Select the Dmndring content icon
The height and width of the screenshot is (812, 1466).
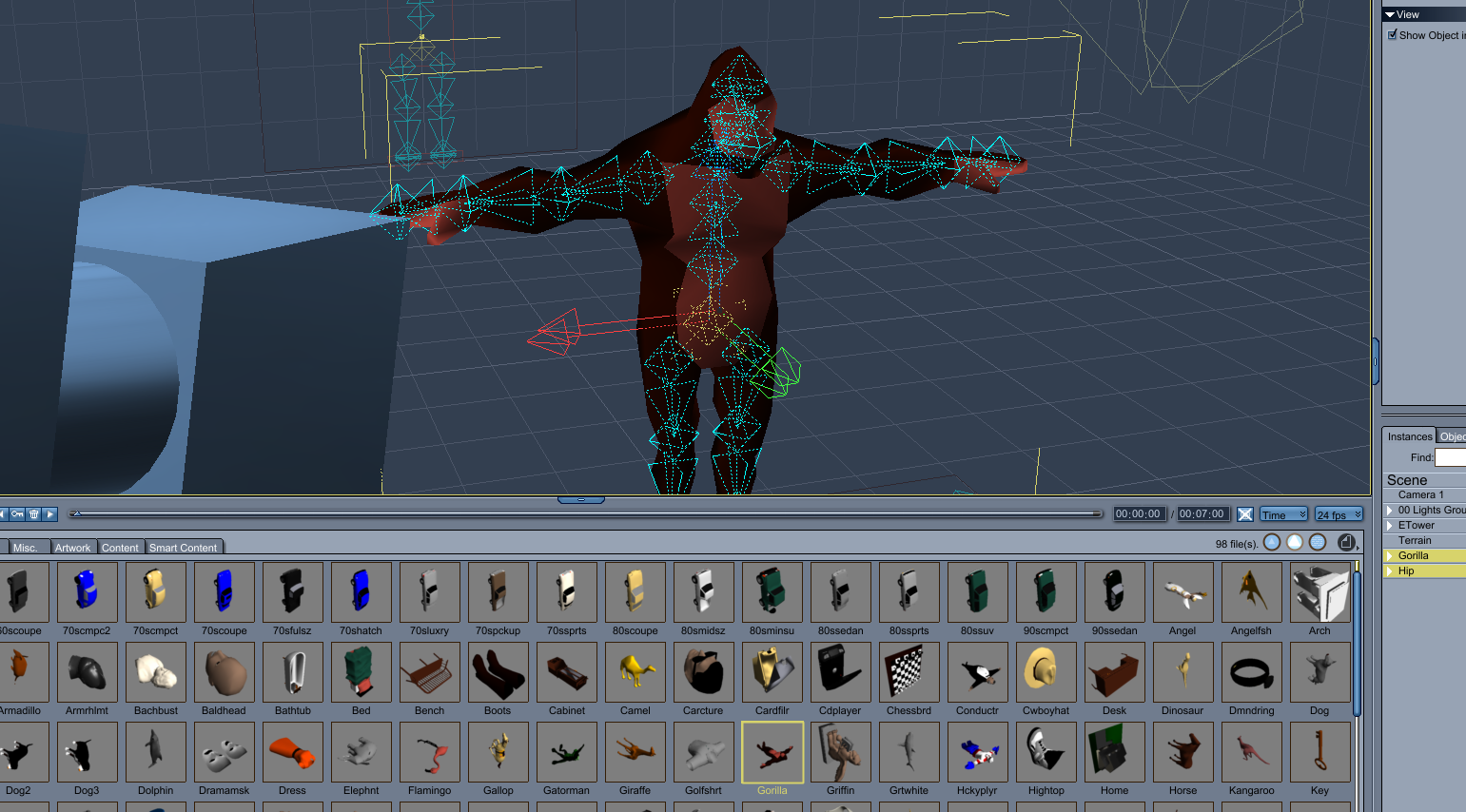pos(1251,672)
